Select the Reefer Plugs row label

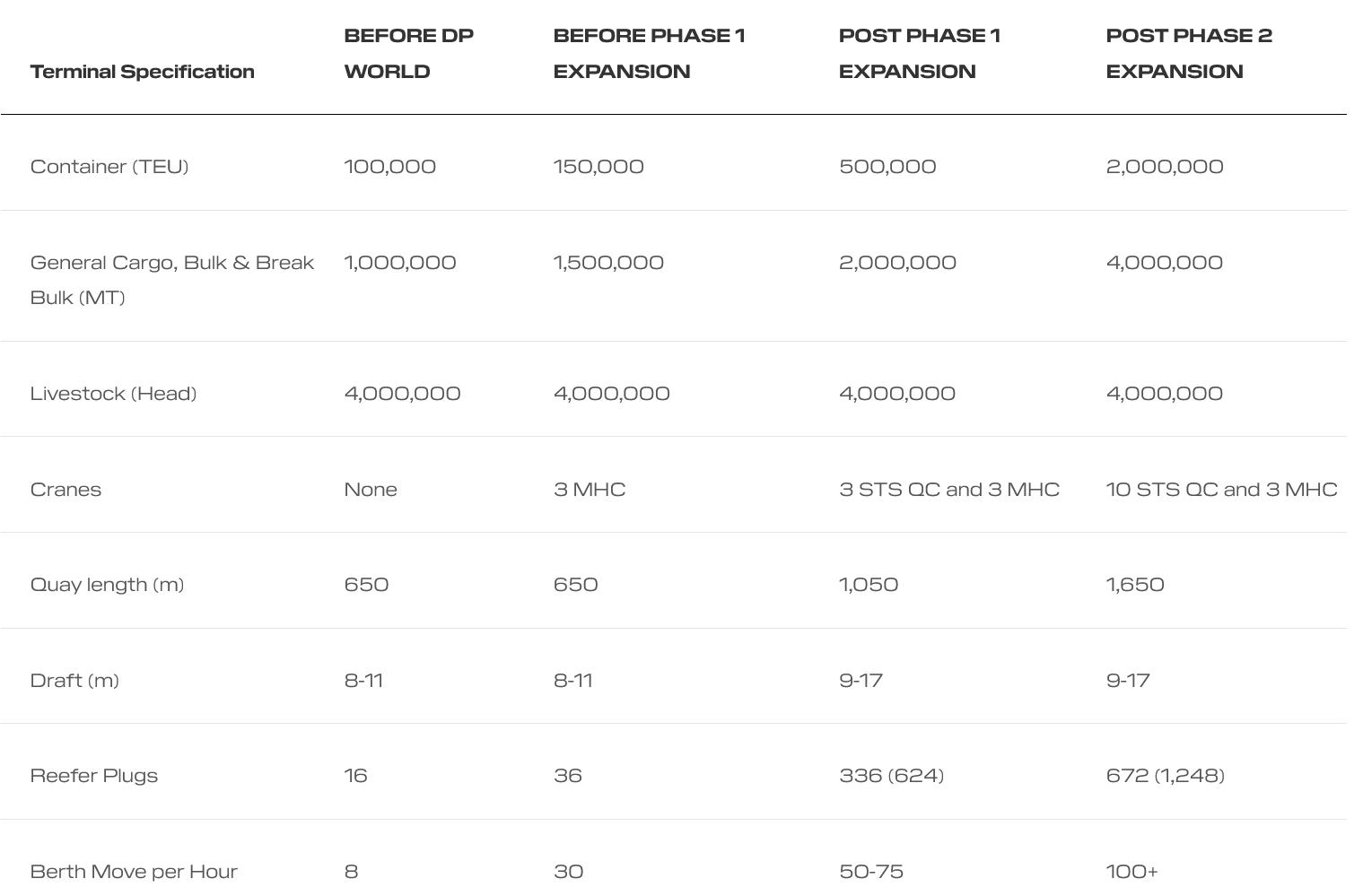pyautogui.click(x=93, y=776)
